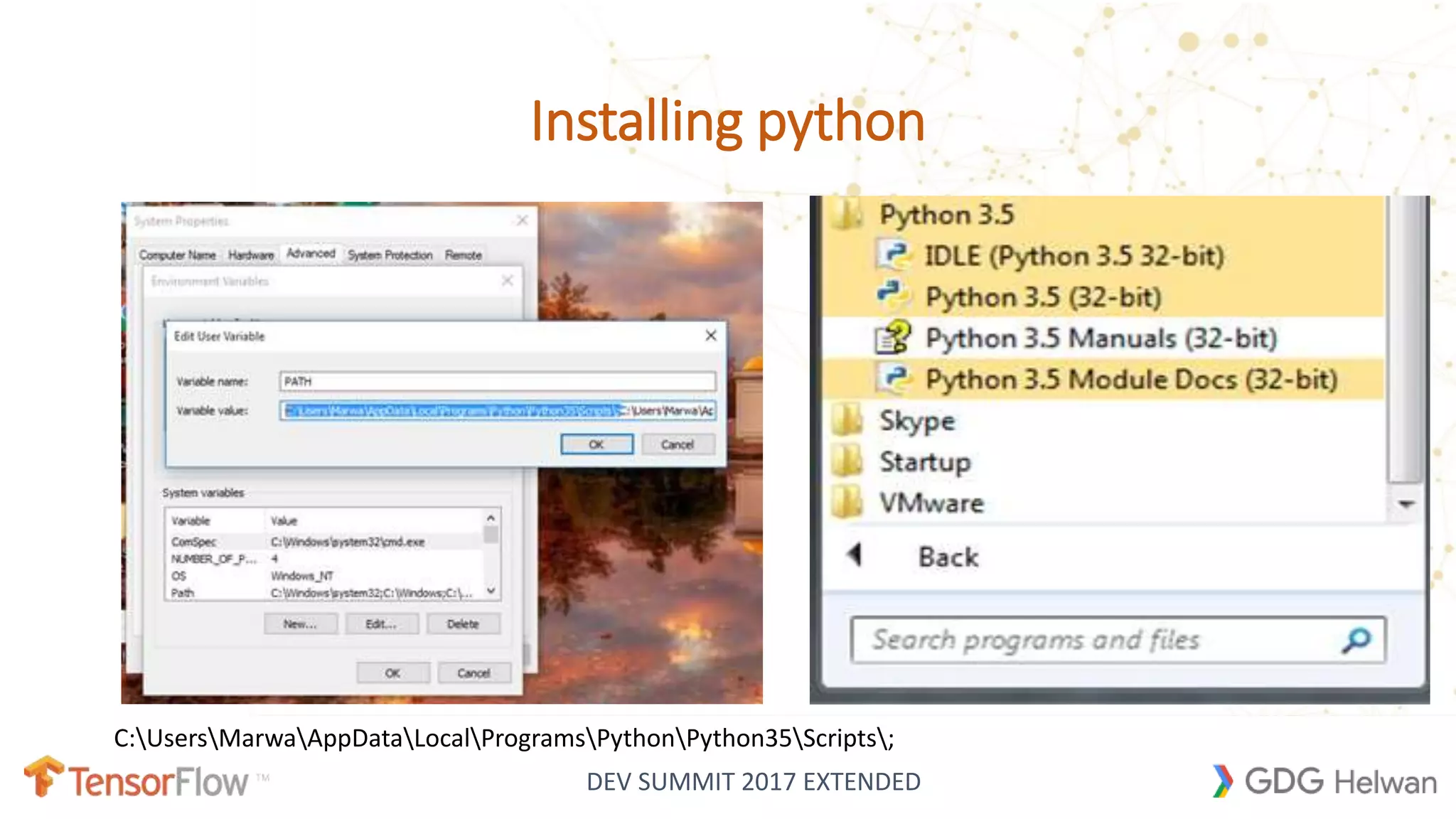1456x819 pixels.
Task: Select the Advanced tab
Action: click(x=311, y=253)
